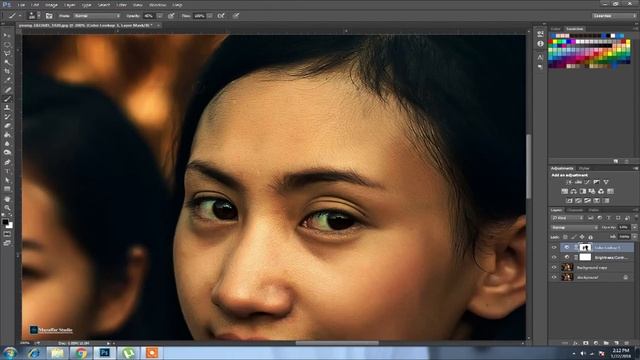Toggle the Brush panel button
The image size is (640, 360).
pyautogui.click(x=49, y=16)
